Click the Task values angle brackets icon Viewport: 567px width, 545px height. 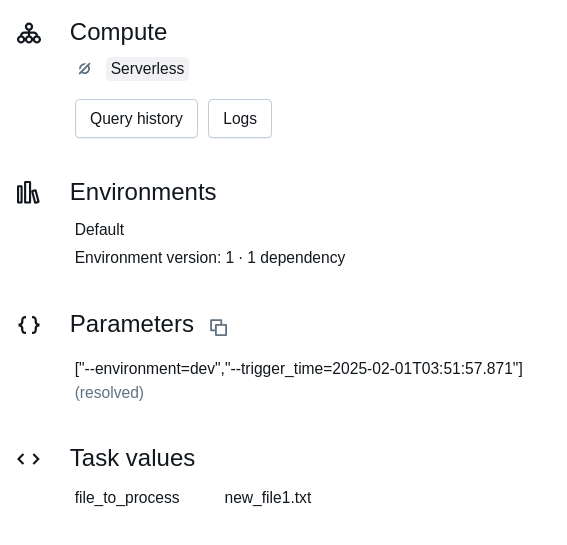(29, 459)
